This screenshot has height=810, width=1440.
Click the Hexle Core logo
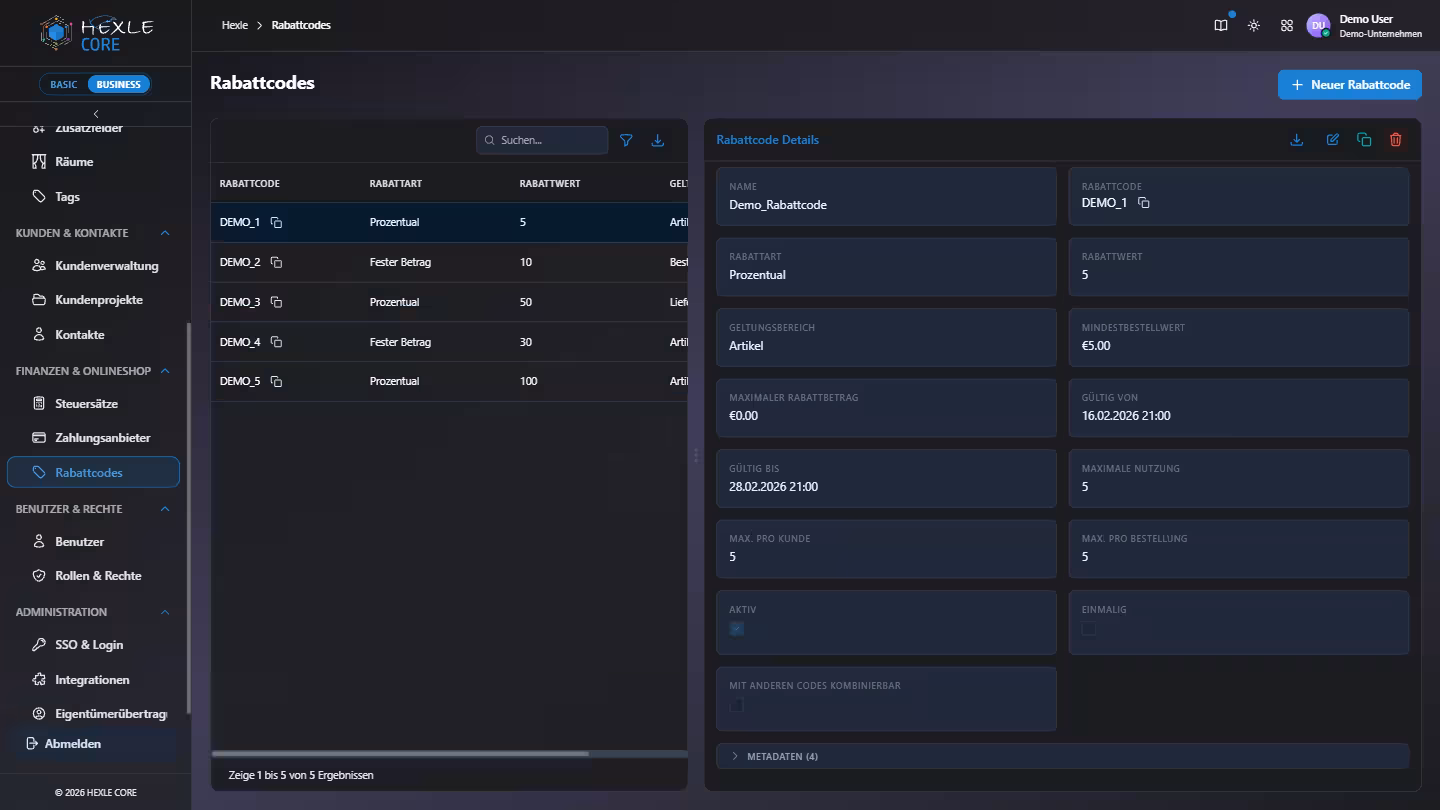(x=96, y=33)
